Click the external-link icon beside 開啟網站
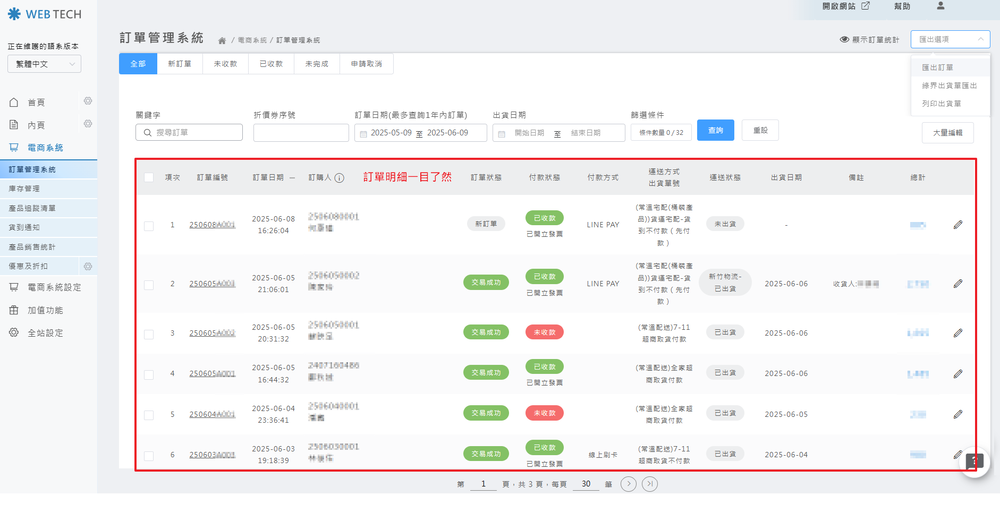This screenshot has height=521, width=1000. [865, 6]
